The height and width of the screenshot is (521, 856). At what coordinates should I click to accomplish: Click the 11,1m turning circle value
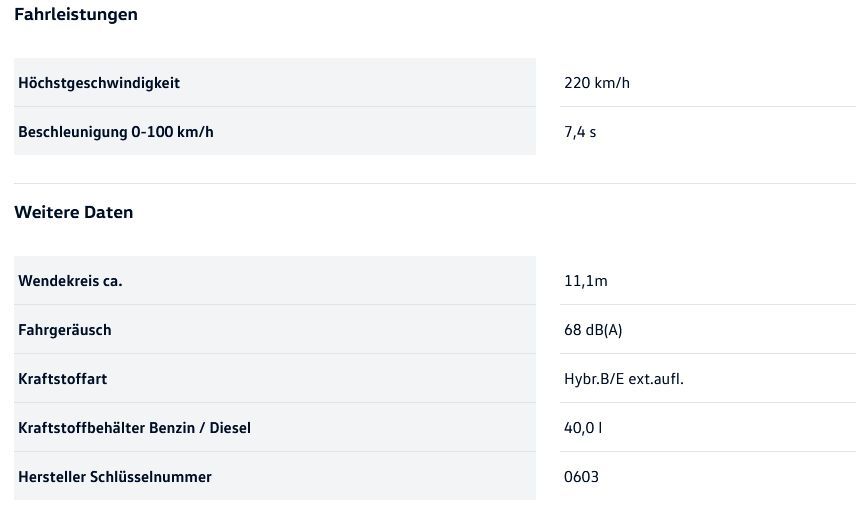586,281
